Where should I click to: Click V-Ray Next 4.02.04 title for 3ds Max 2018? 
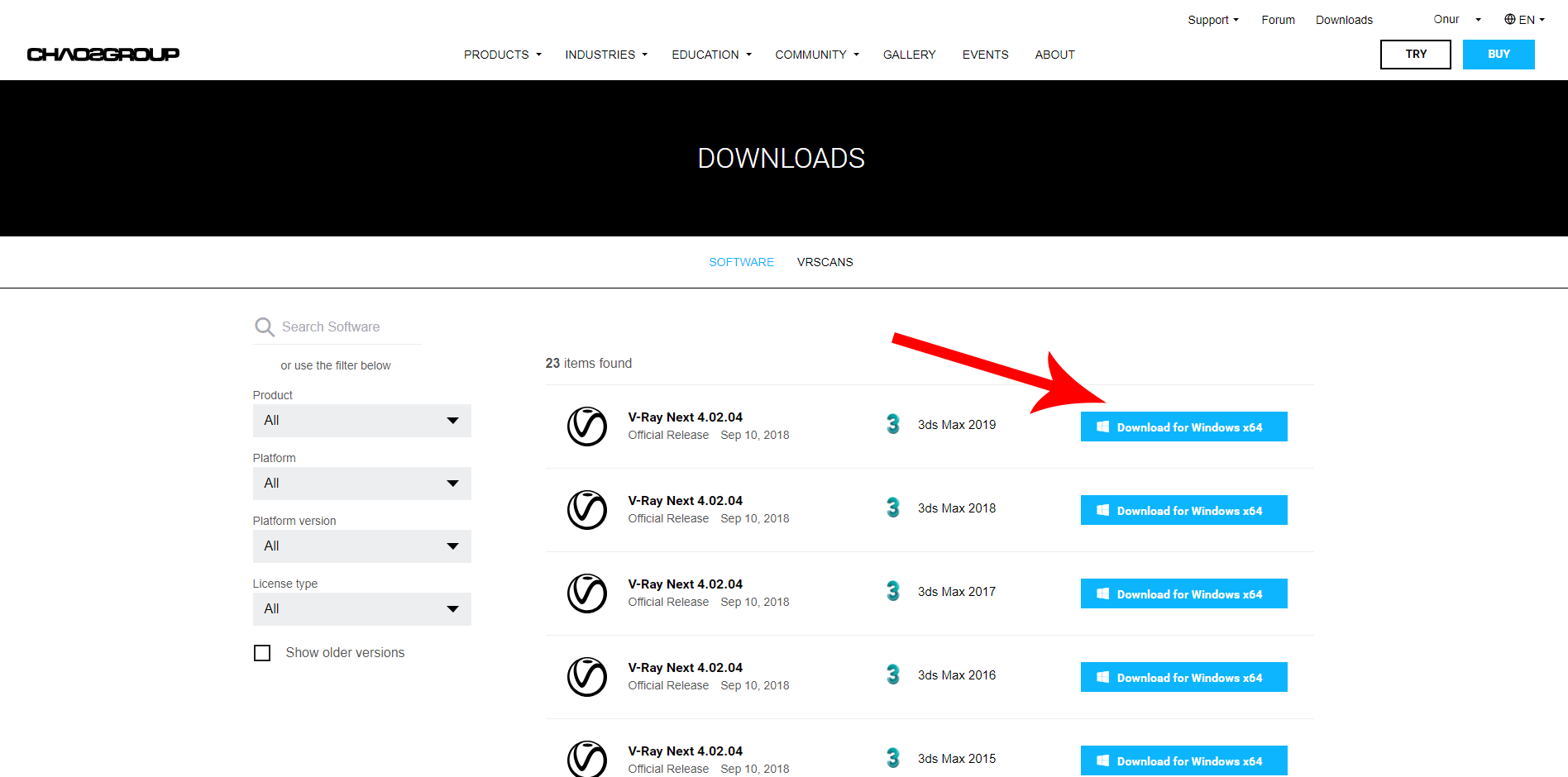tap(686, 501)
